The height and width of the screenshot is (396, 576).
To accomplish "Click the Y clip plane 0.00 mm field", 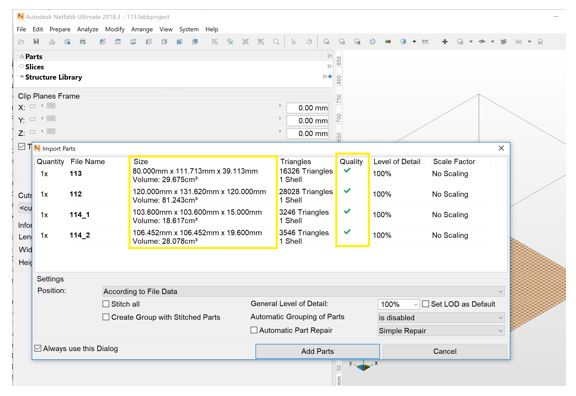I will coord(307,120).
